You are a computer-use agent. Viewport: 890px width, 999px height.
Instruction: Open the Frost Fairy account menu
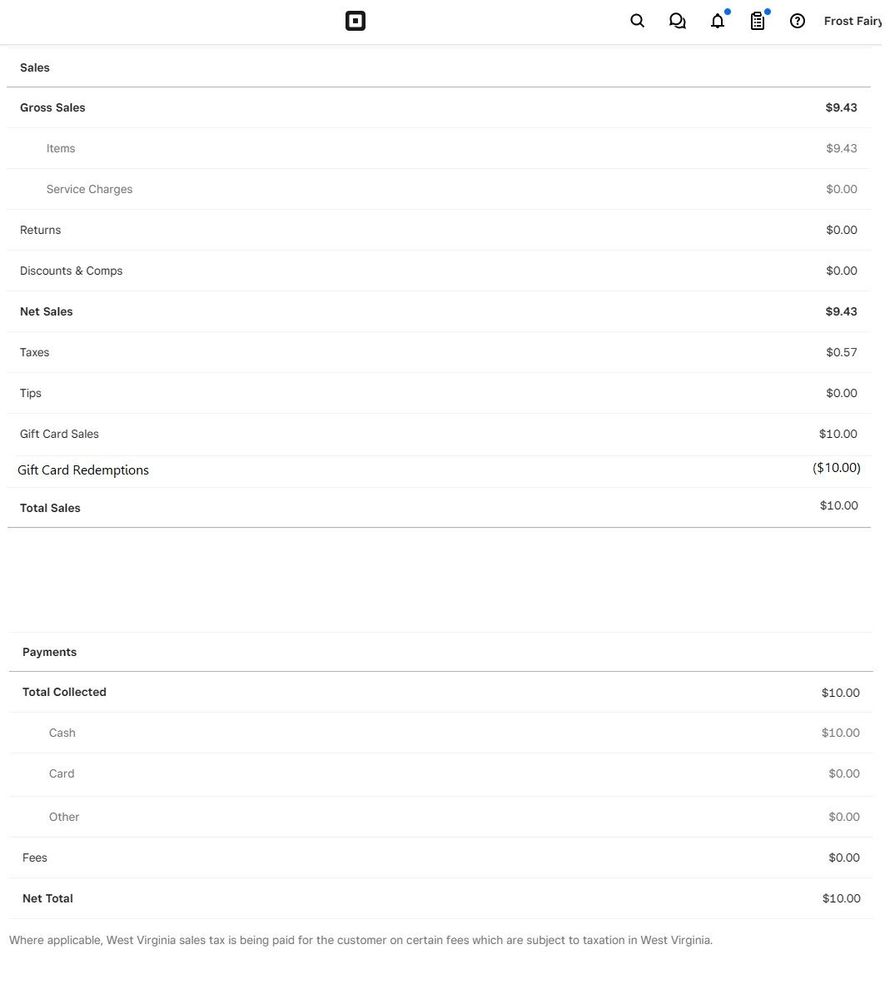(852, 21)
